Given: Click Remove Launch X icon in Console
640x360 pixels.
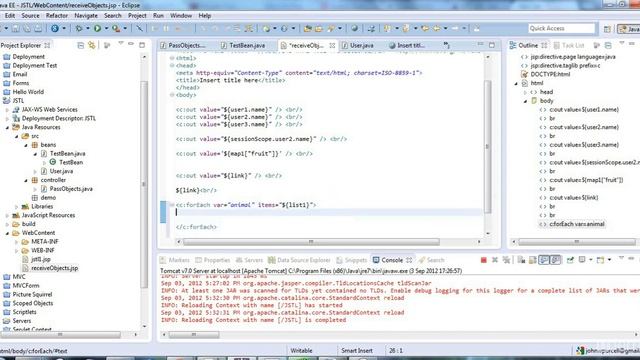Looking at the screenshot, I should pyautogui.click(x=495, y=260).
